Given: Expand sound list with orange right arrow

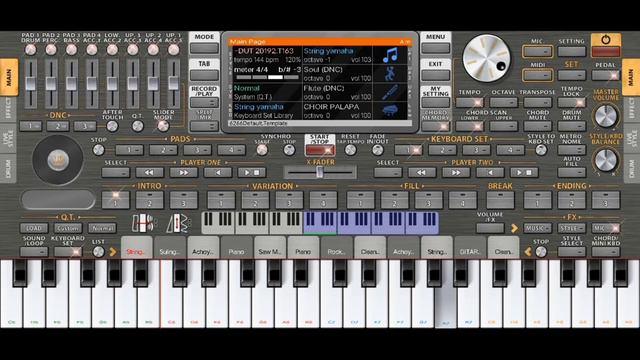Looking at the screenshot, I should tap(113, 252).
